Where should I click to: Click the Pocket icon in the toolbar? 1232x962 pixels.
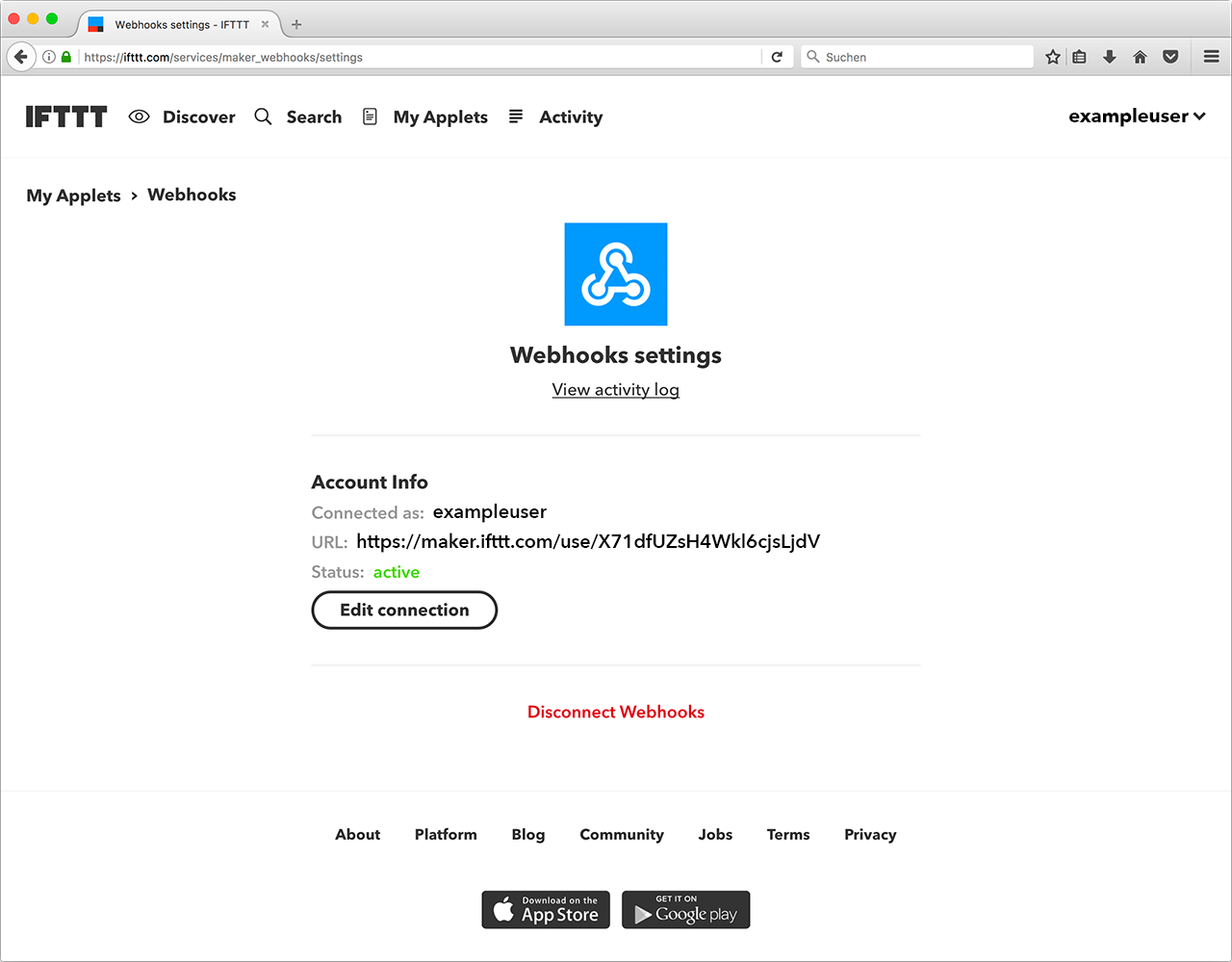pyautogui.click(x=1170, y=57)
